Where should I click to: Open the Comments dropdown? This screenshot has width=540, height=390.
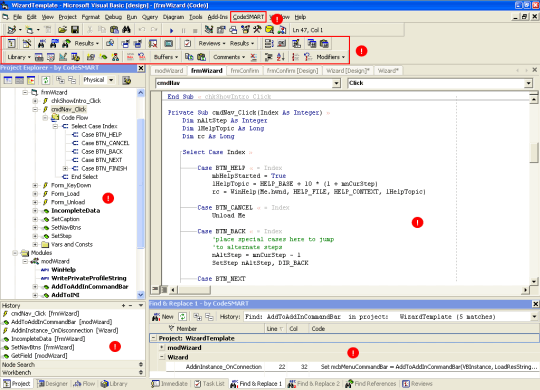click(x=229, y=57)
